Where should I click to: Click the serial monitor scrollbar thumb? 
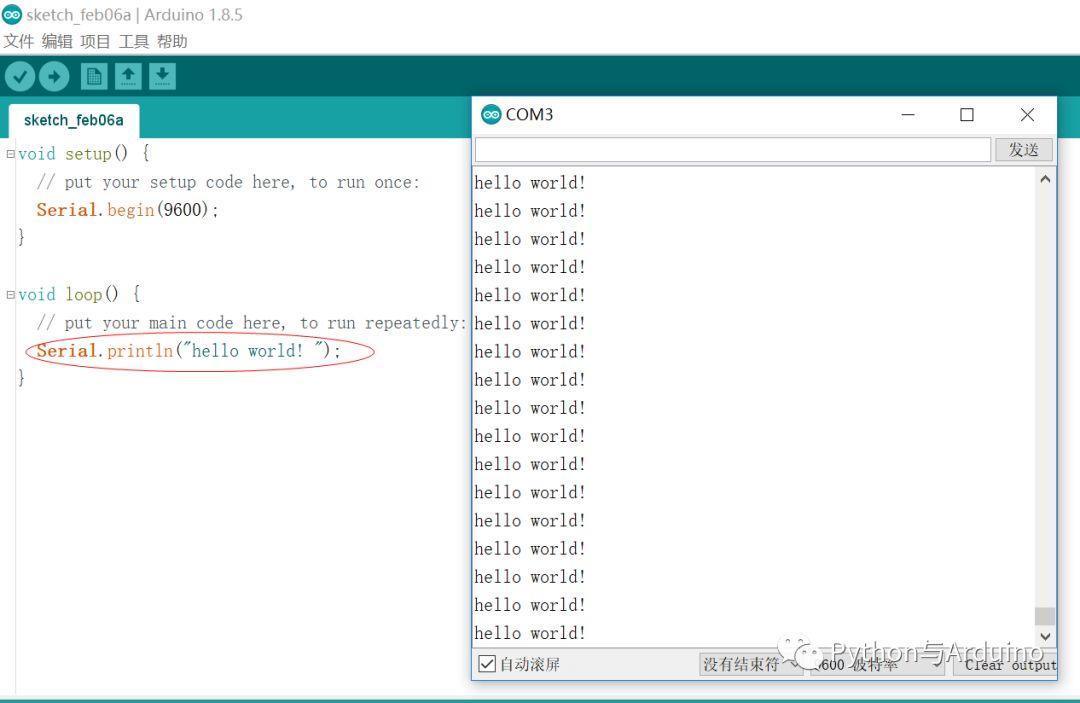(x=1045, y=616)
